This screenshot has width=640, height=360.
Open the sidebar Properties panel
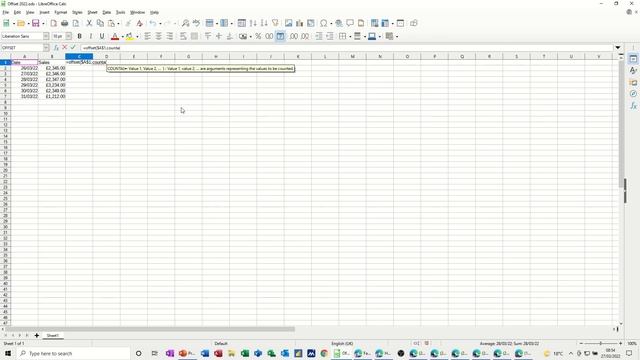[x=633, y=59]
